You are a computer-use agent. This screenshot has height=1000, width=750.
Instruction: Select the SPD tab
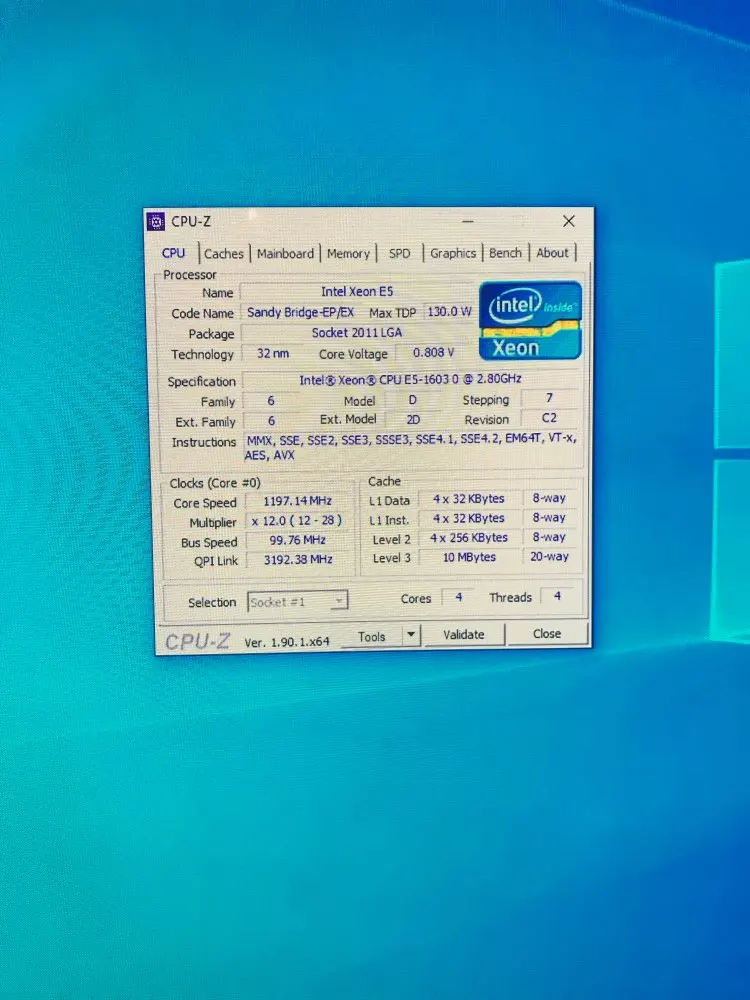pos(400,254)
